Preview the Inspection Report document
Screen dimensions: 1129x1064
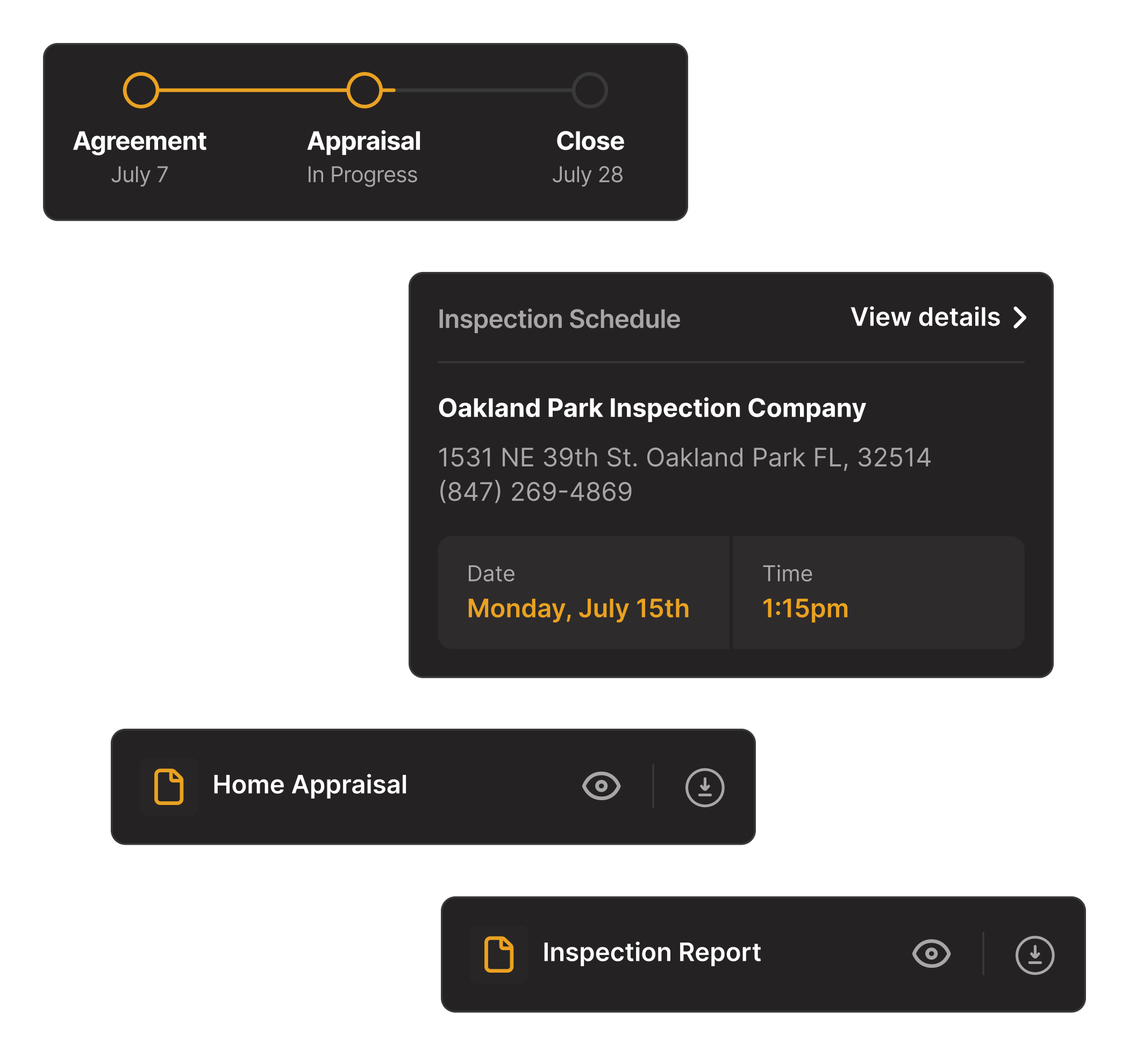931,954
